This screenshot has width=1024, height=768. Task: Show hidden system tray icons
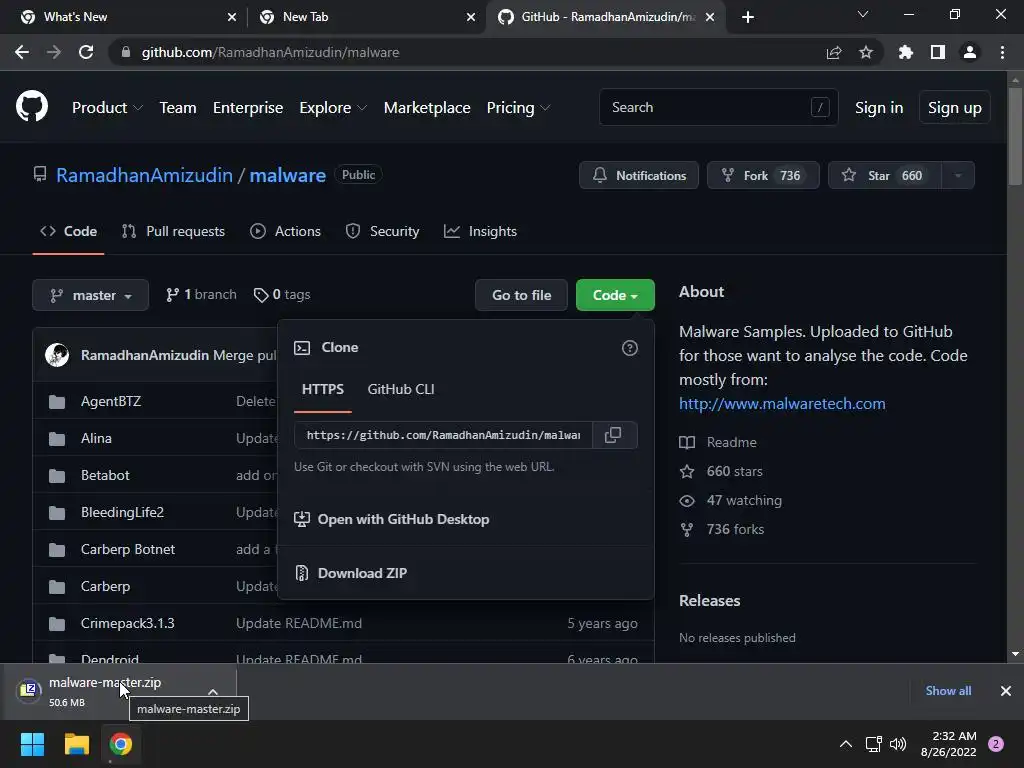point(846,744)
